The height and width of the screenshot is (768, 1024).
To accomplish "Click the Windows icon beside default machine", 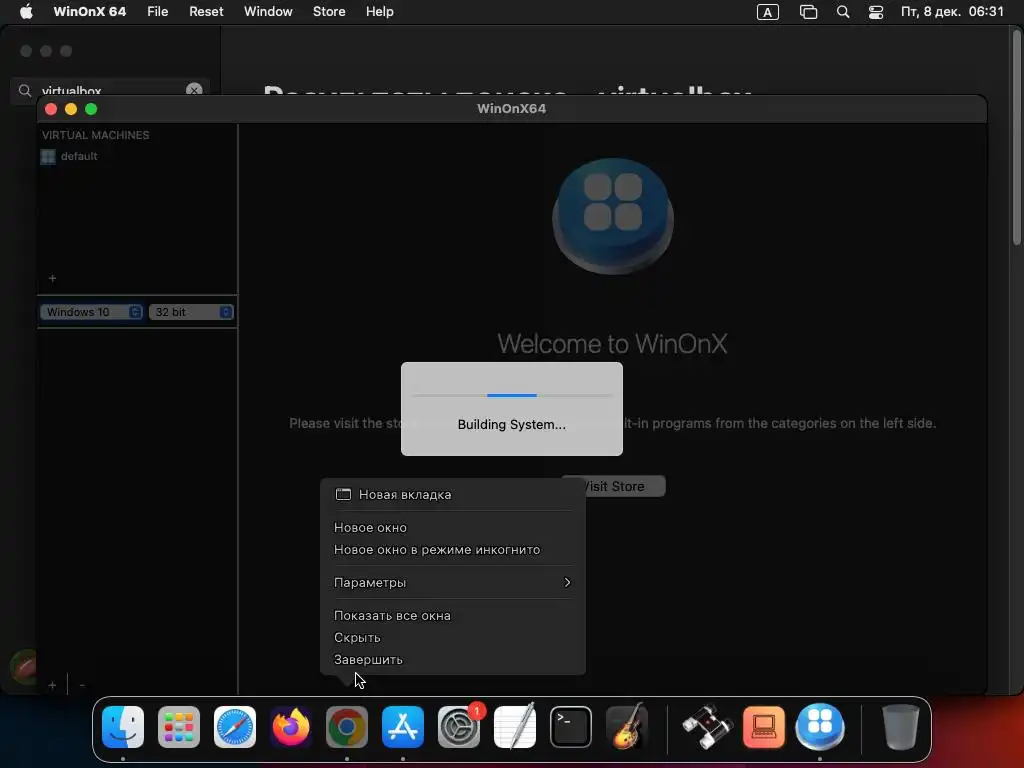I will [x=48, y=157].
